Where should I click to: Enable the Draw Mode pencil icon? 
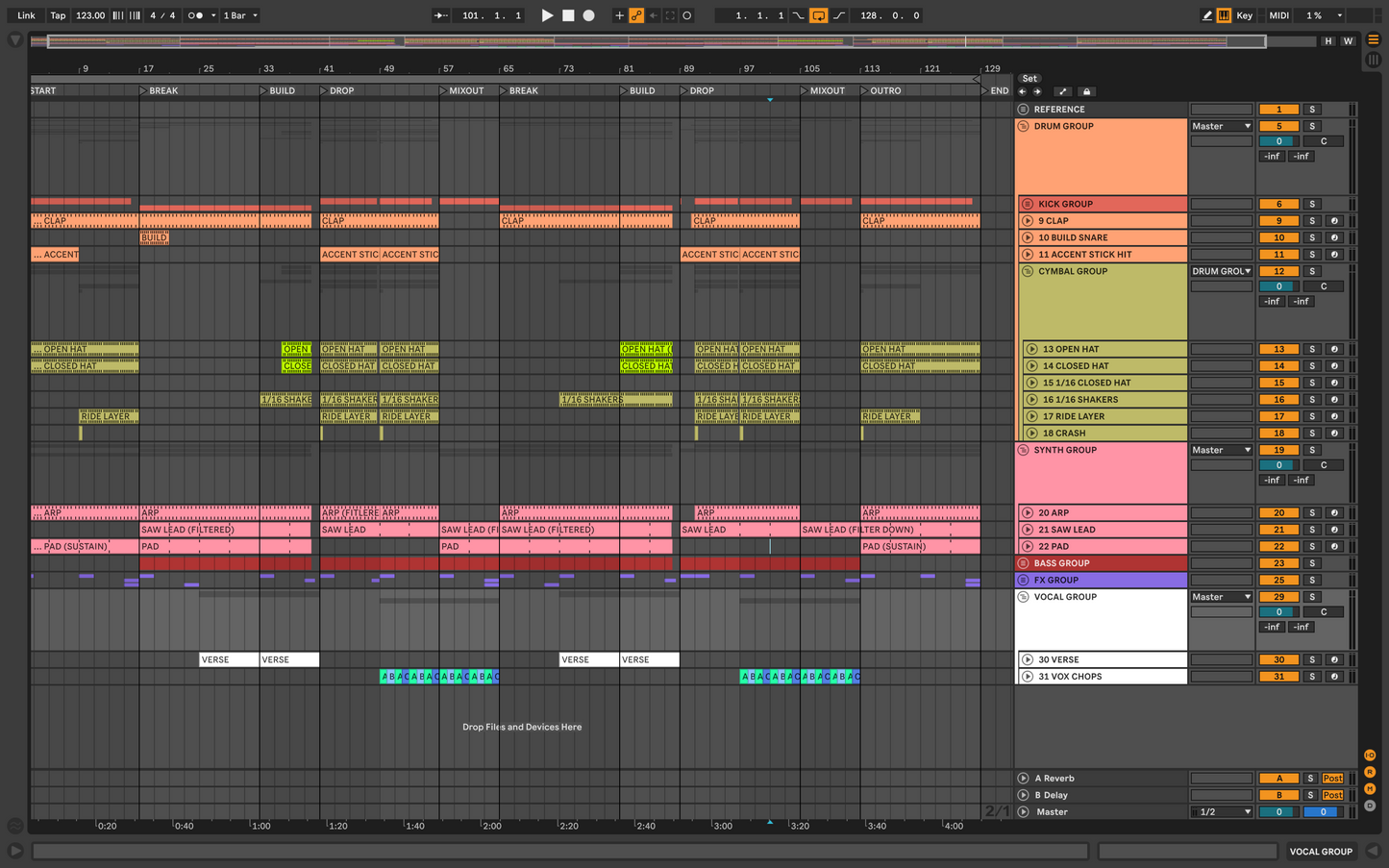(1207, 15)
